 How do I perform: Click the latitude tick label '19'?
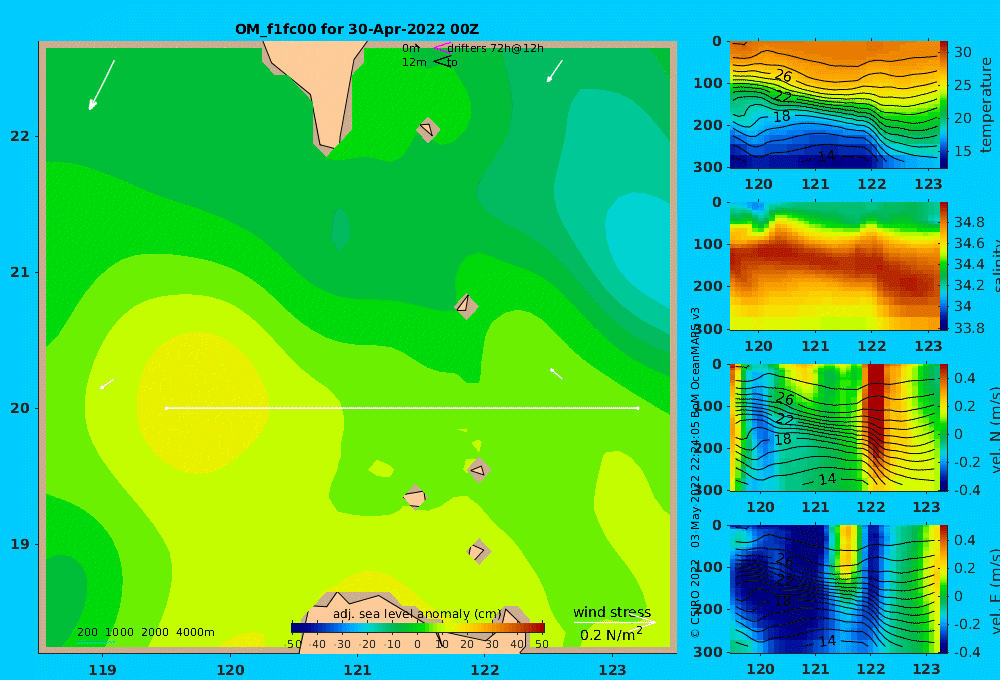(x=20, y=544)
